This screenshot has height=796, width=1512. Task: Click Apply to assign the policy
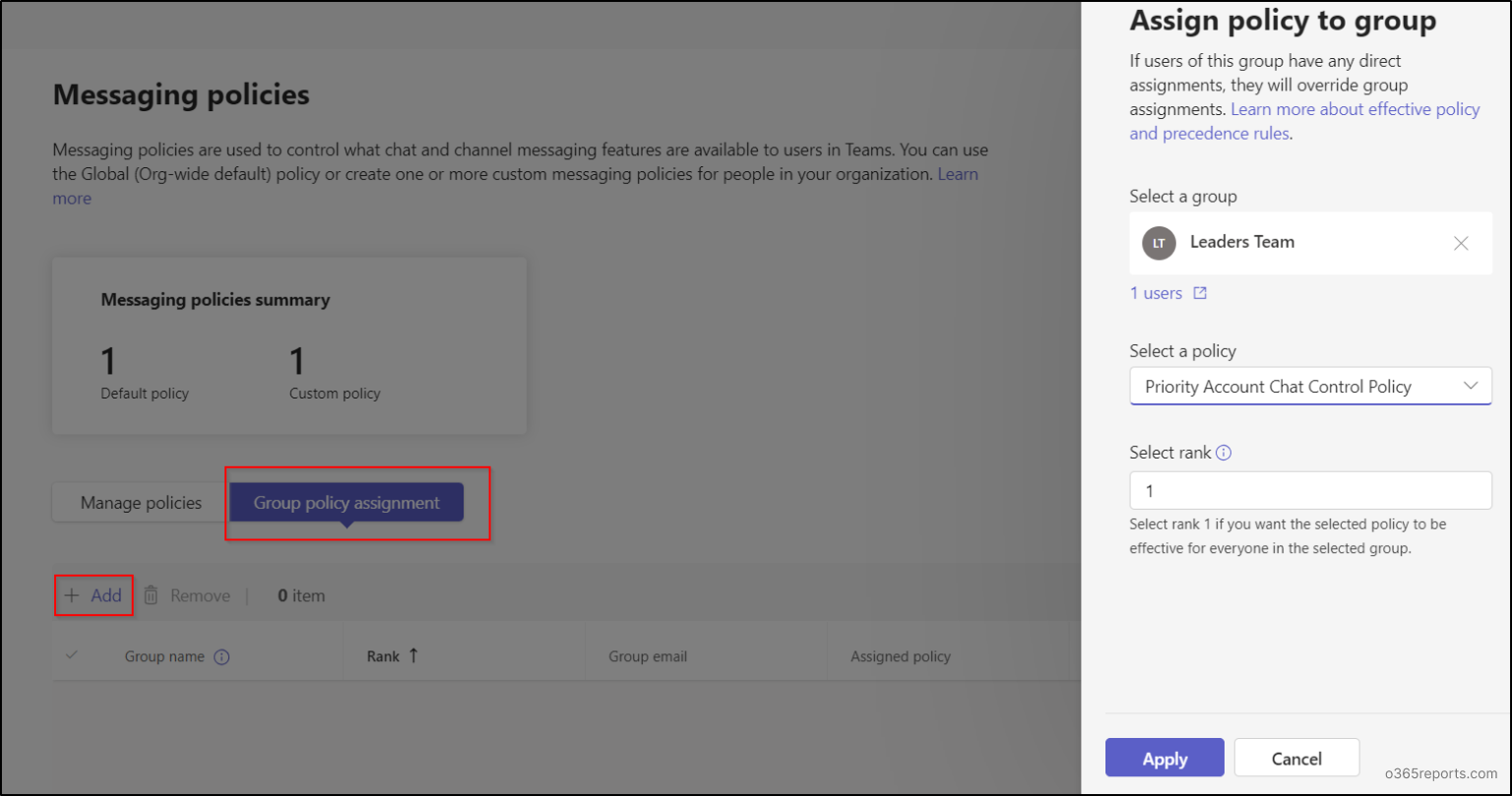tap(1165, 758)
